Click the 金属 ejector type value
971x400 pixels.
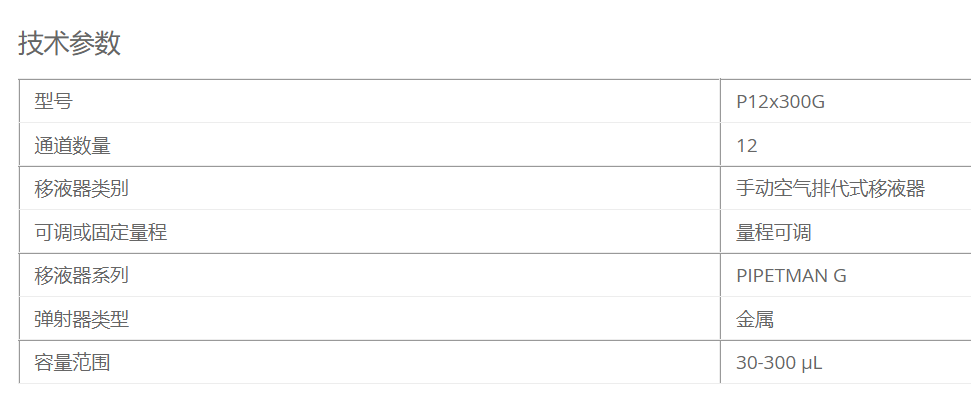[755, 319]
